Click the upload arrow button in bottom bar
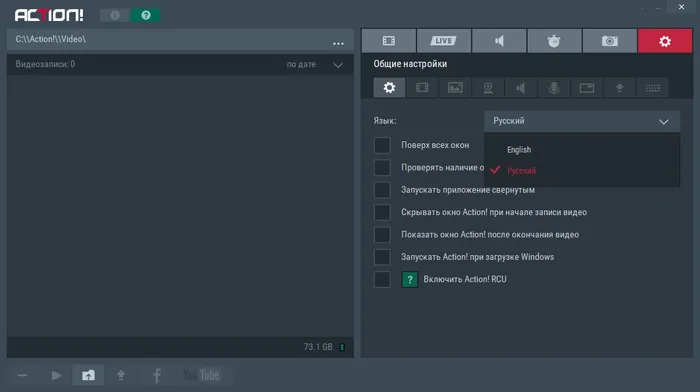 click(x=121, y=375)
